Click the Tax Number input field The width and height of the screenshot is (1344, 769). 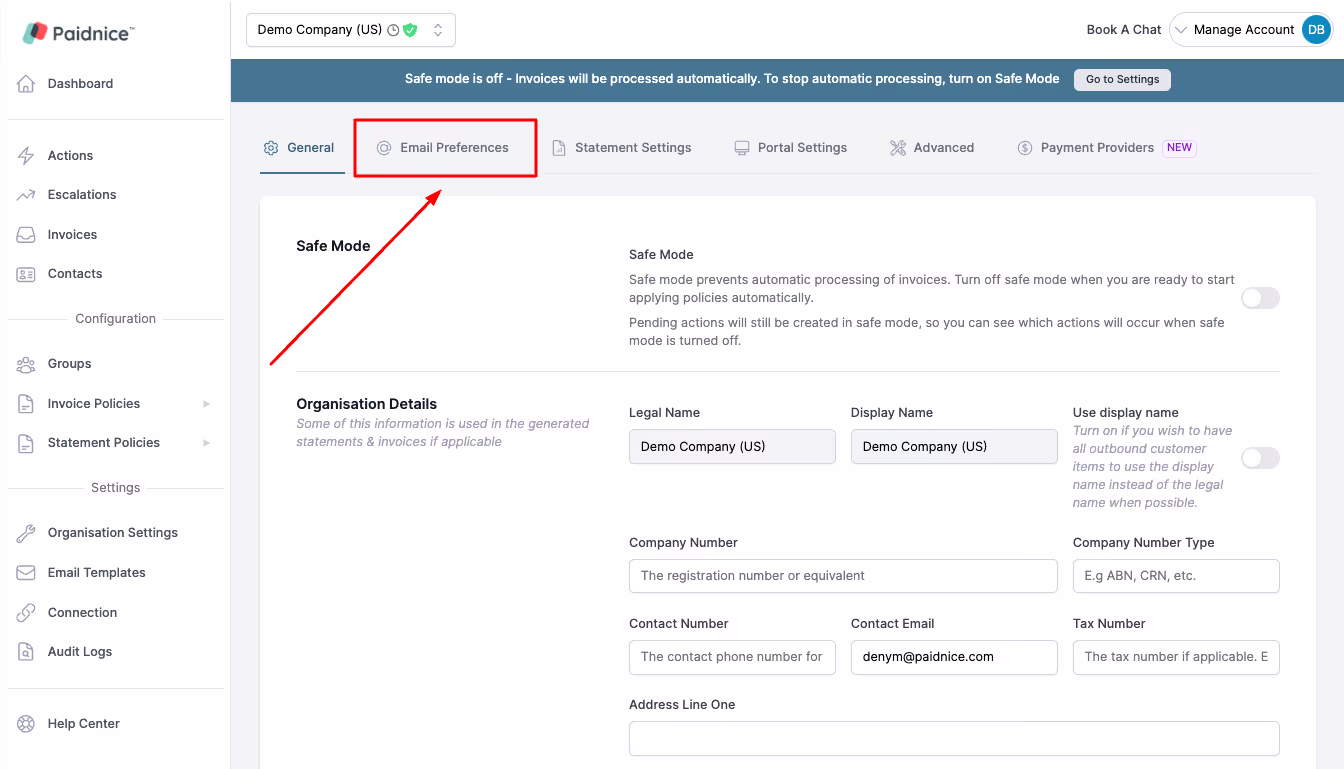(1176, 657)
